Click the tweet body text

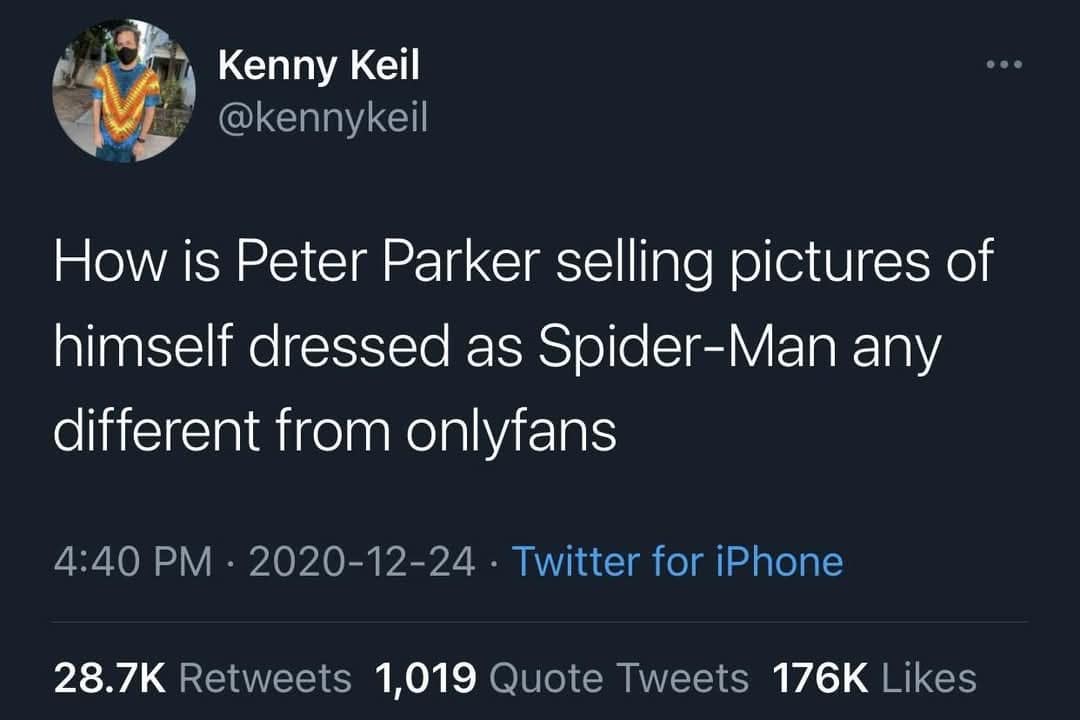[x=500, y=345]
